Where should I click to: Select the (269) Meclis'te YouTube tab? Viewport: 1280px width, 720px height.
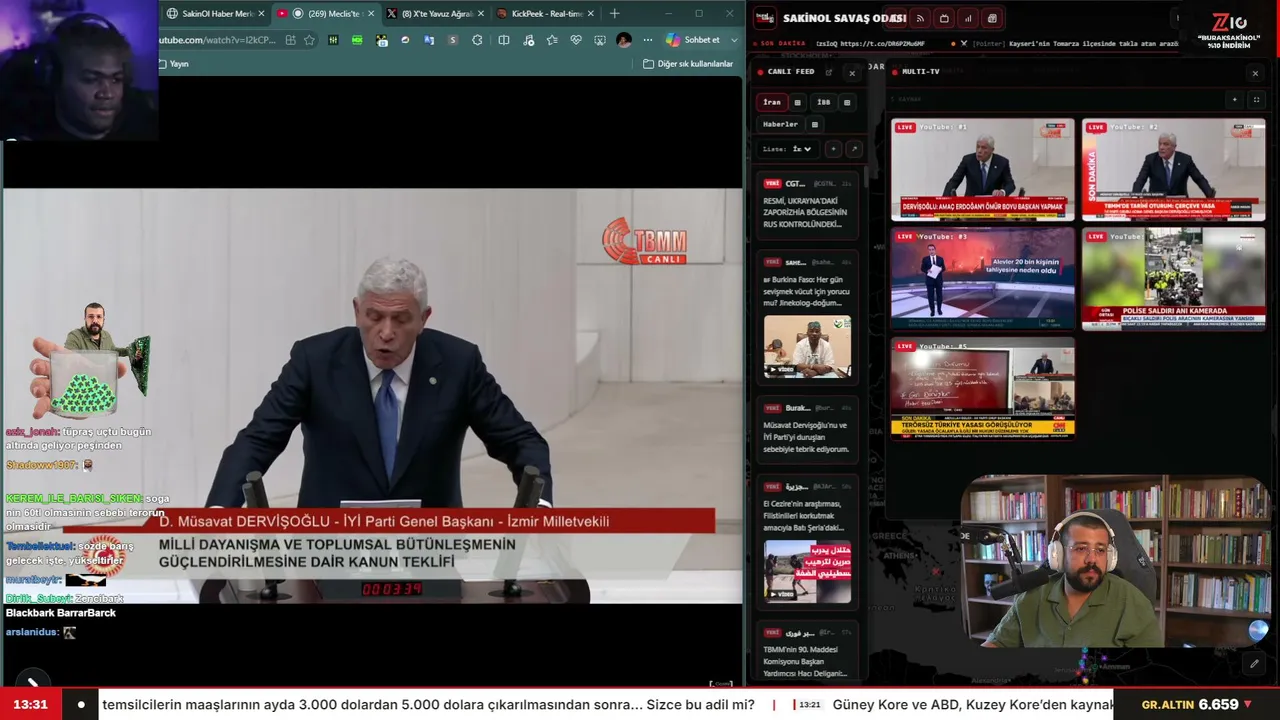tap(326, 14)
